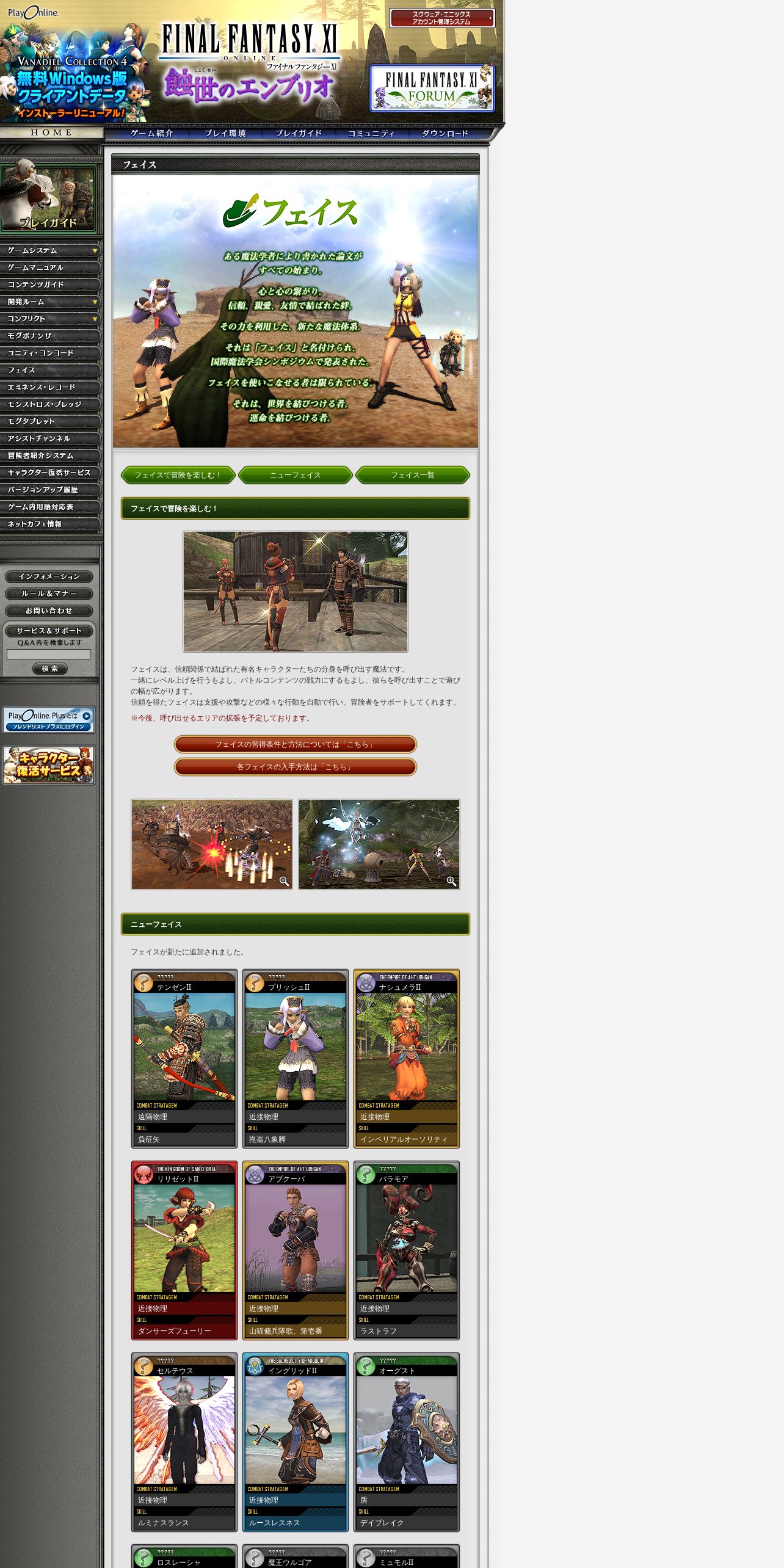Open モグタブレット in the sidebar

pyautogui.click(x=50, y=421)
